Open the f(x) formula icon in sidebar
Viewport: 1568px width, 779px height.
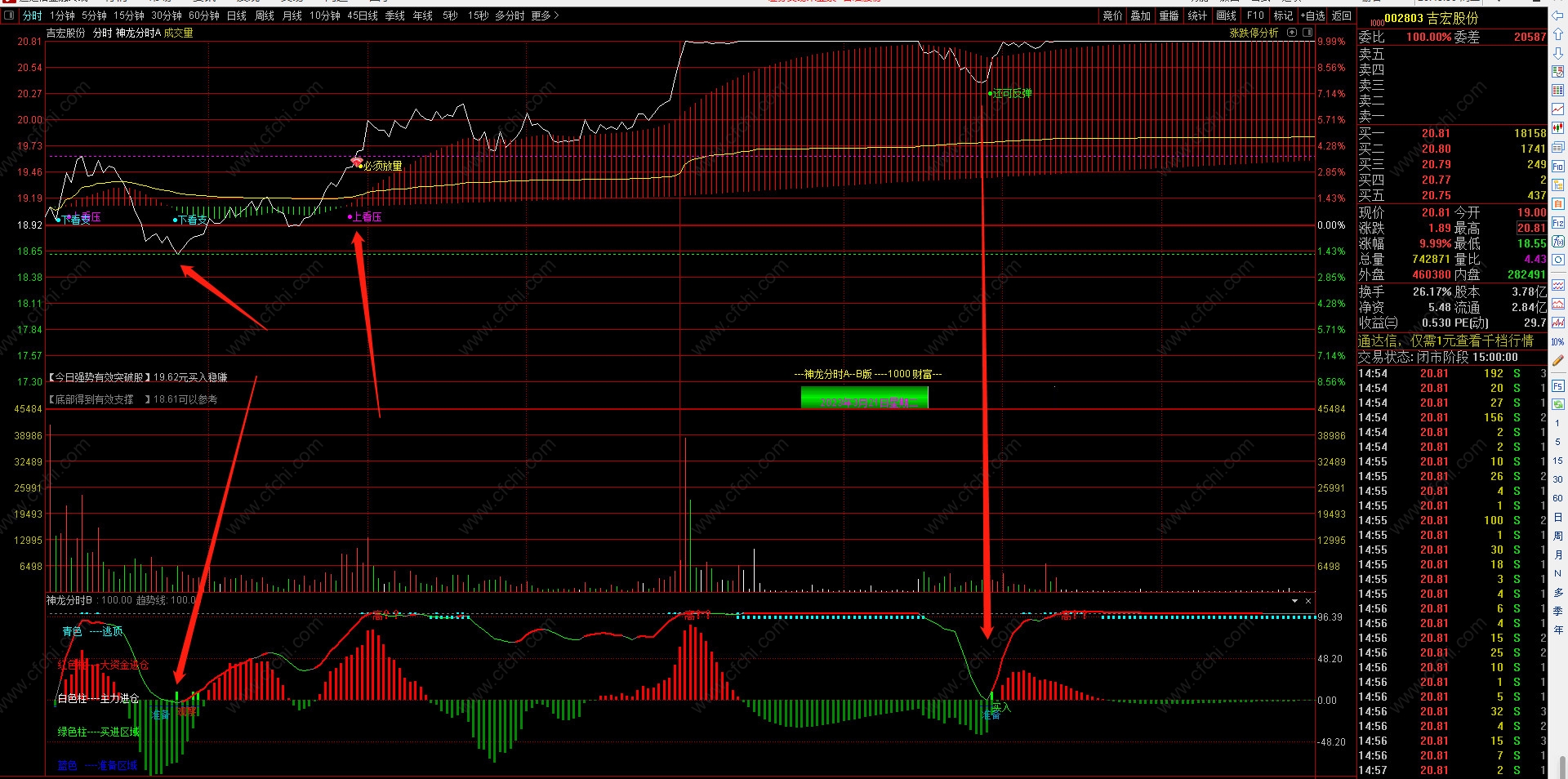click(1557, 242)
